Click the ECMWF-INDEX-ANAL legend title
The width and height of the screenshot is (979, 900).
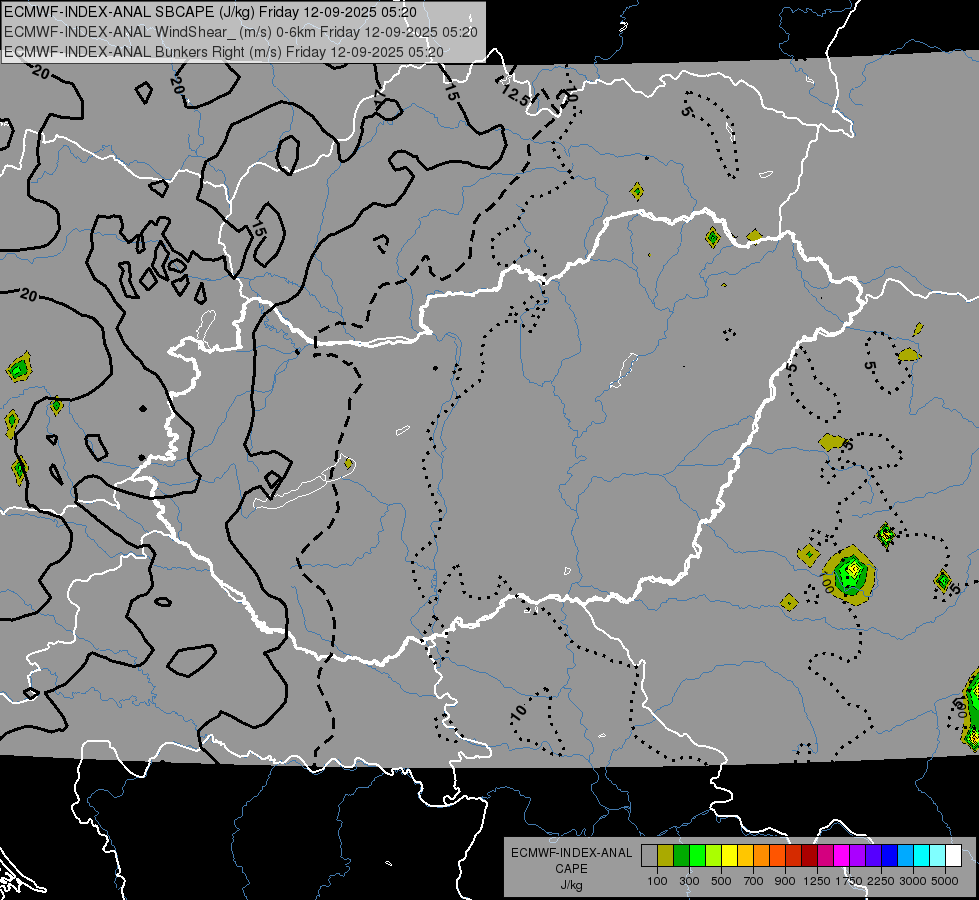click(x=571, y=853)
